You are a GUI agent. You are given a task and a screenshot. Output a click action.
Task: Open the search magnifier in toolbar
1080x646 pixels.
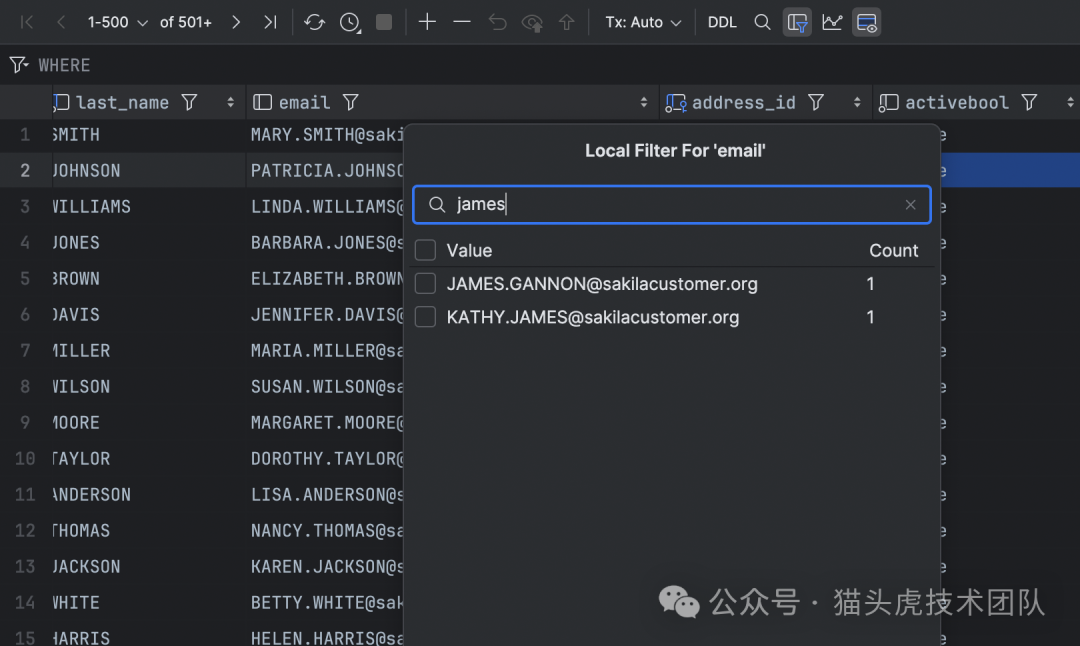click(x=762, y=22)
